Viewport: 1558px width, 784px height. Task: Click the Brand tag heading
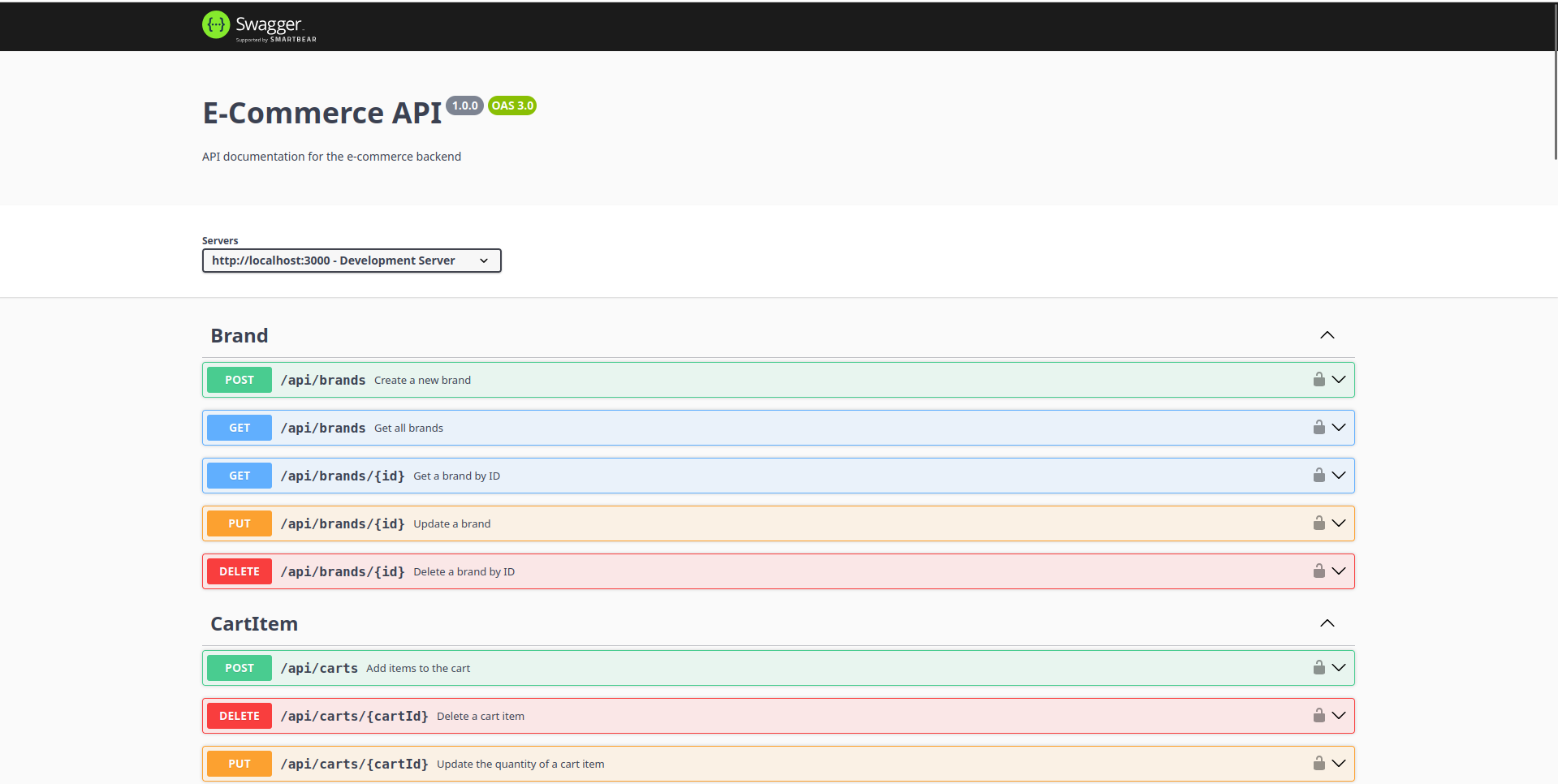[x=240, y=336]
